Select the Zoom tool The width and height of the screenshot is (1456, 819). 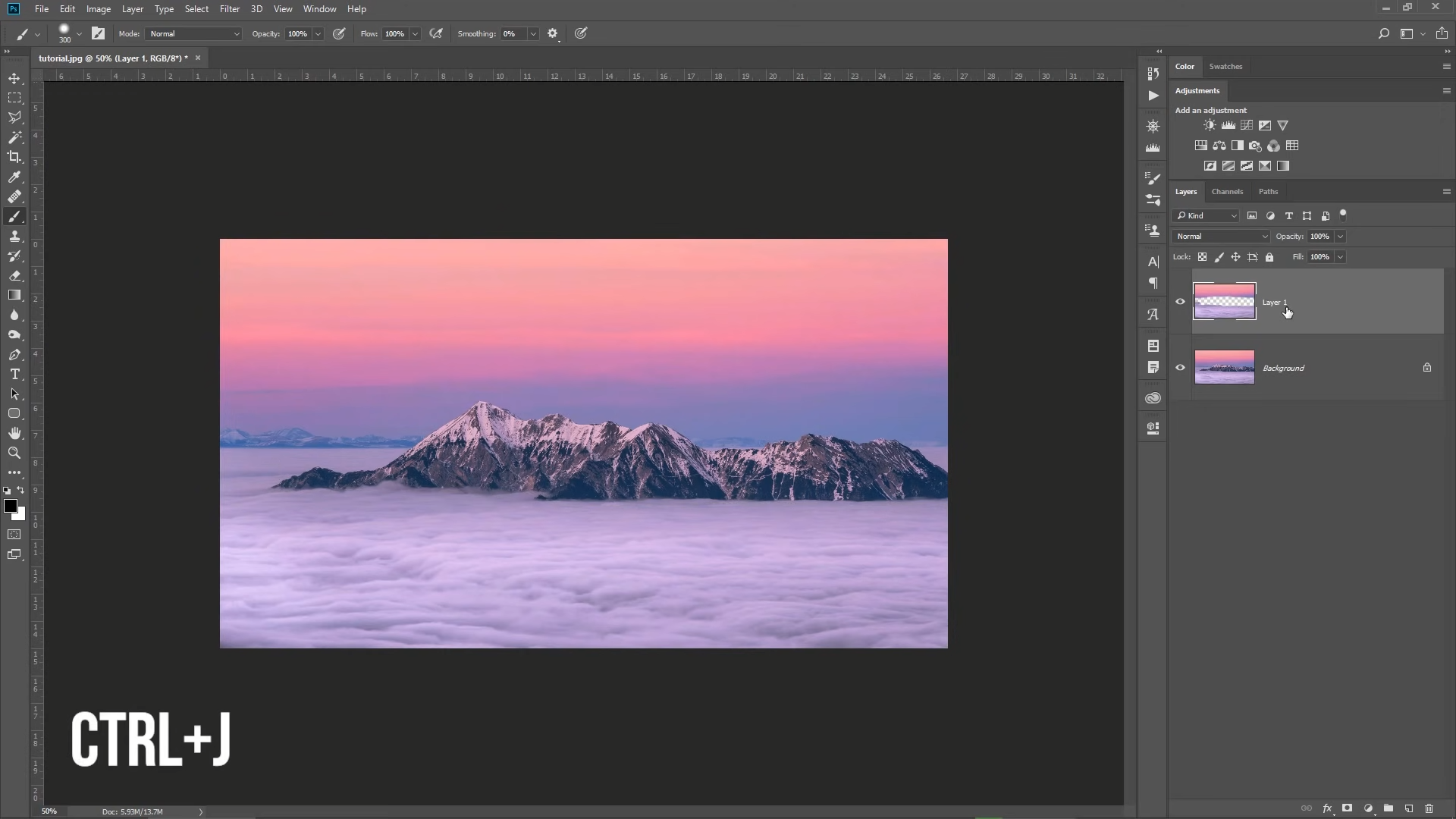14,453
